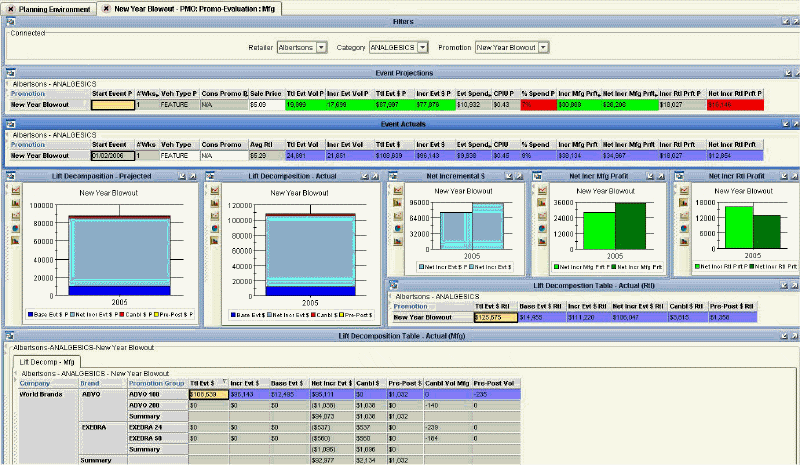
Task: Click sort arrow on Ttl Evt $ column
Action: click(x=224, y=382)
